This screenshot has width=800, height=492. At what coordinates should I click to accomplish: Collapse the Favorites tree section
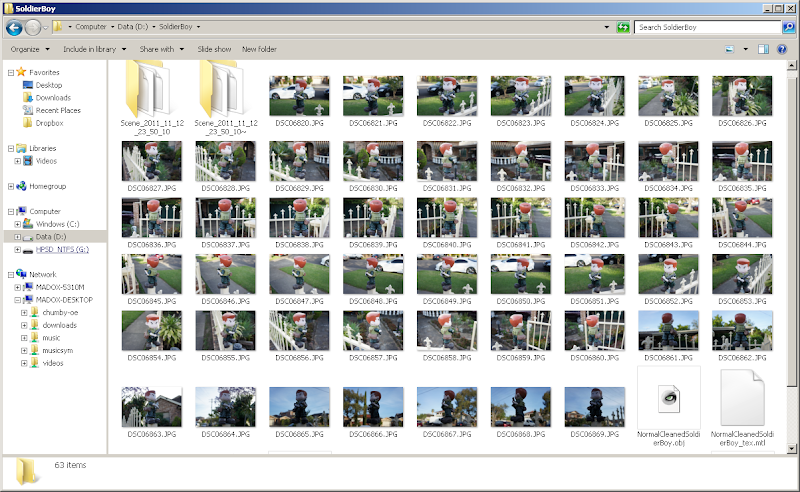point(11,72)
